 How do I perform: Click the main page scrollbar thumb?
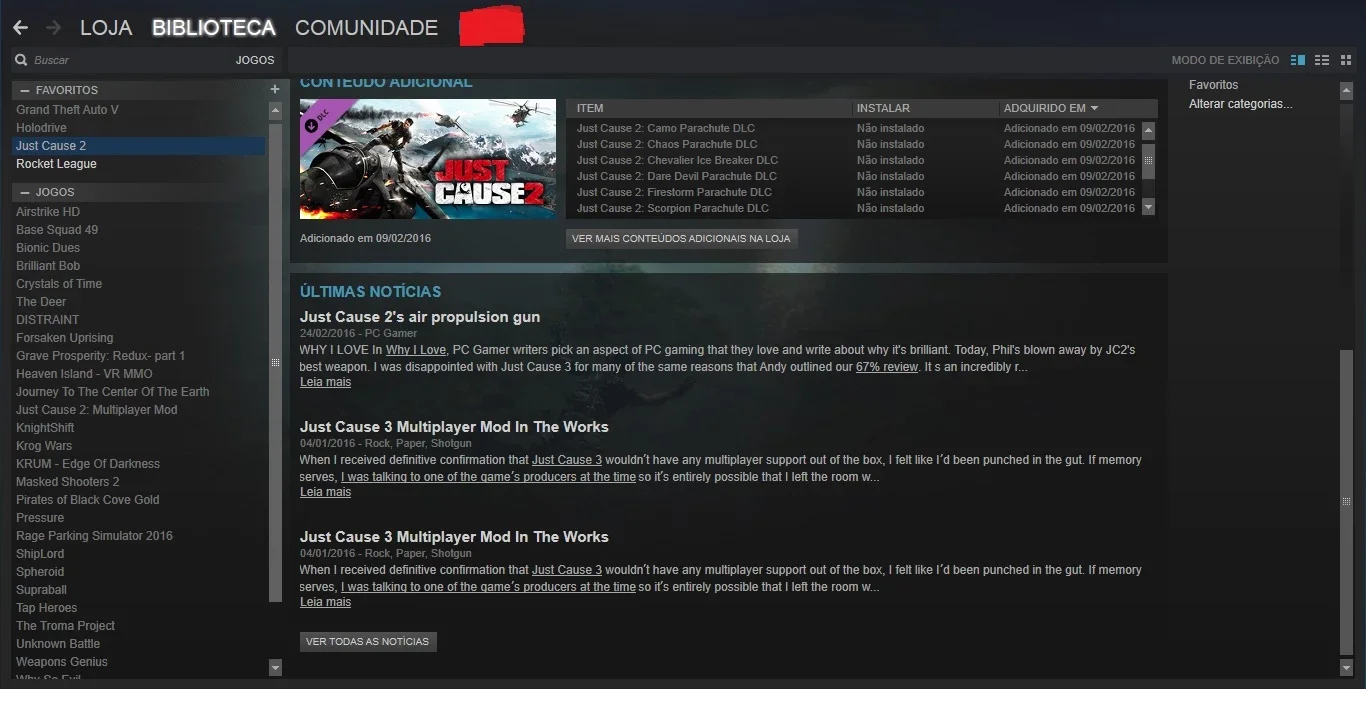1346,501
